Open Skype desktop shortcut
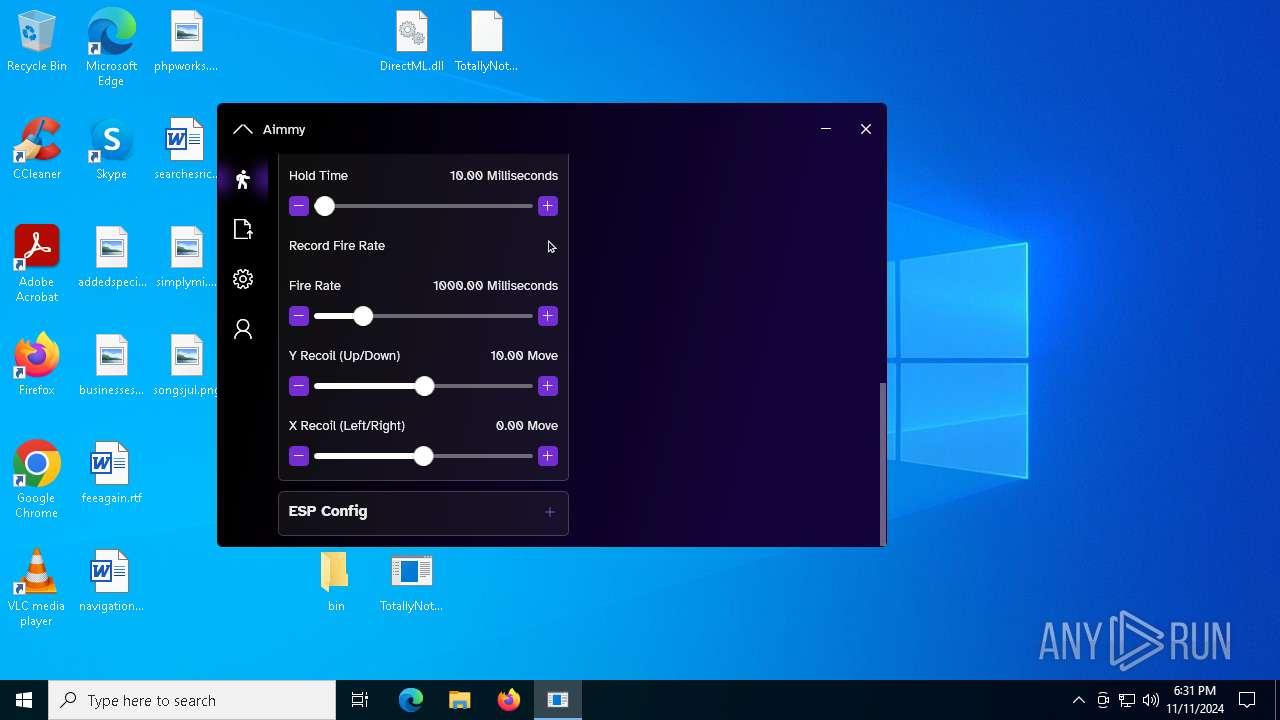The width and height of the screenshot is (1280, 720). (111, 150)
